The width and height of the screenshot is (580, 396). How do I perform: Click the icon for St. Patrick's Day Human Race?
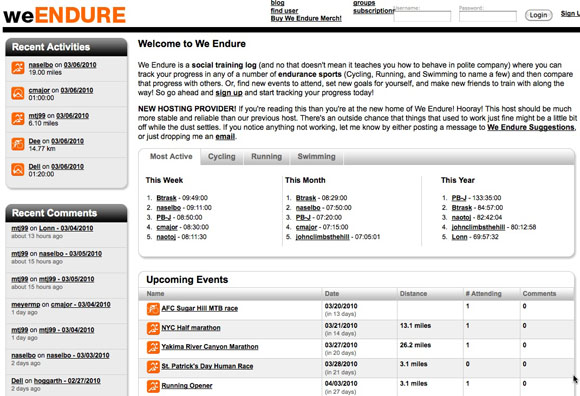coord(153,366)
